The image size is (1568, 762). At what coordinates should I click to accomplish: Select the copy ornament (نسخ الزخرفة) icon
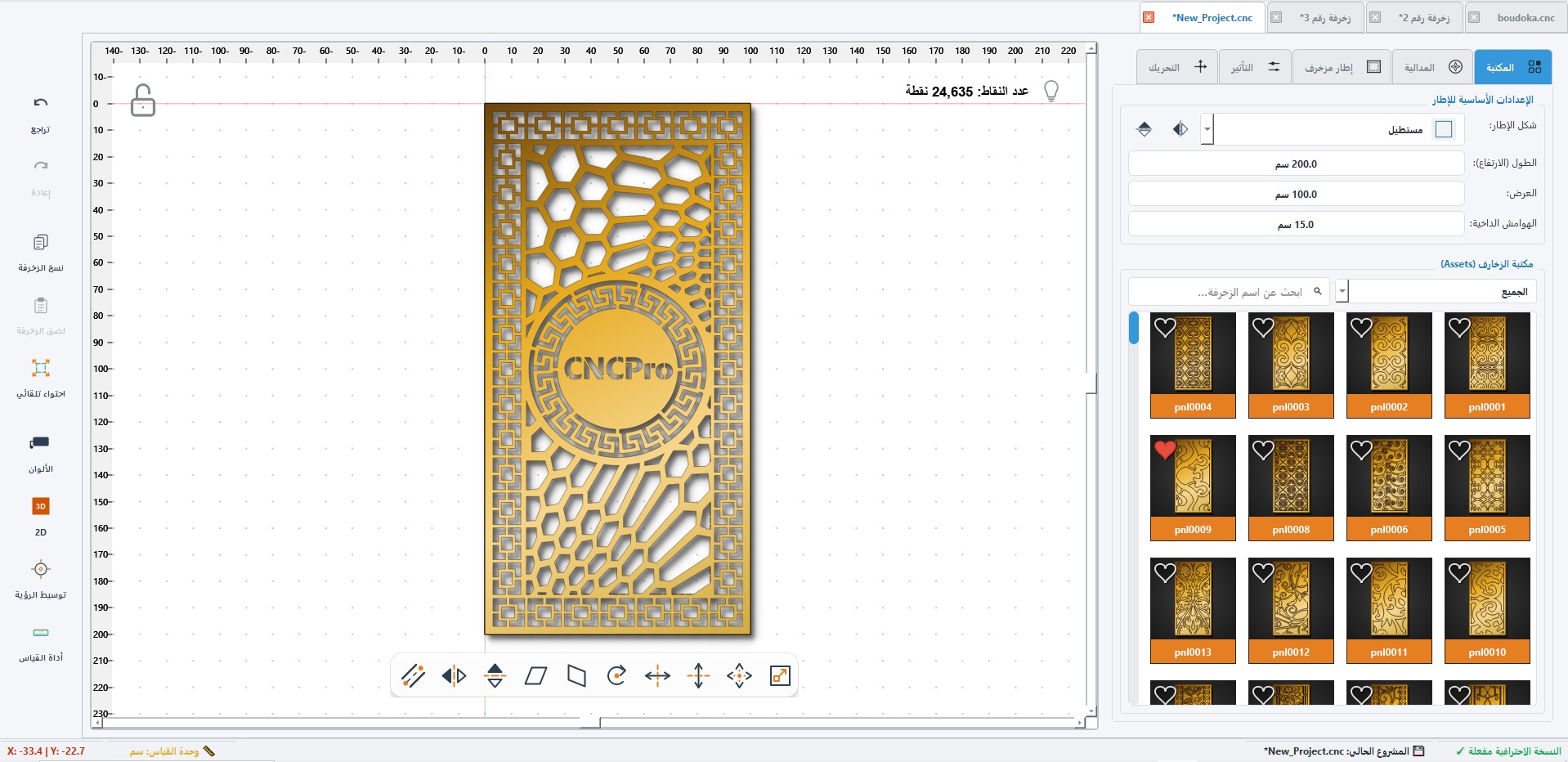[41, 242]
